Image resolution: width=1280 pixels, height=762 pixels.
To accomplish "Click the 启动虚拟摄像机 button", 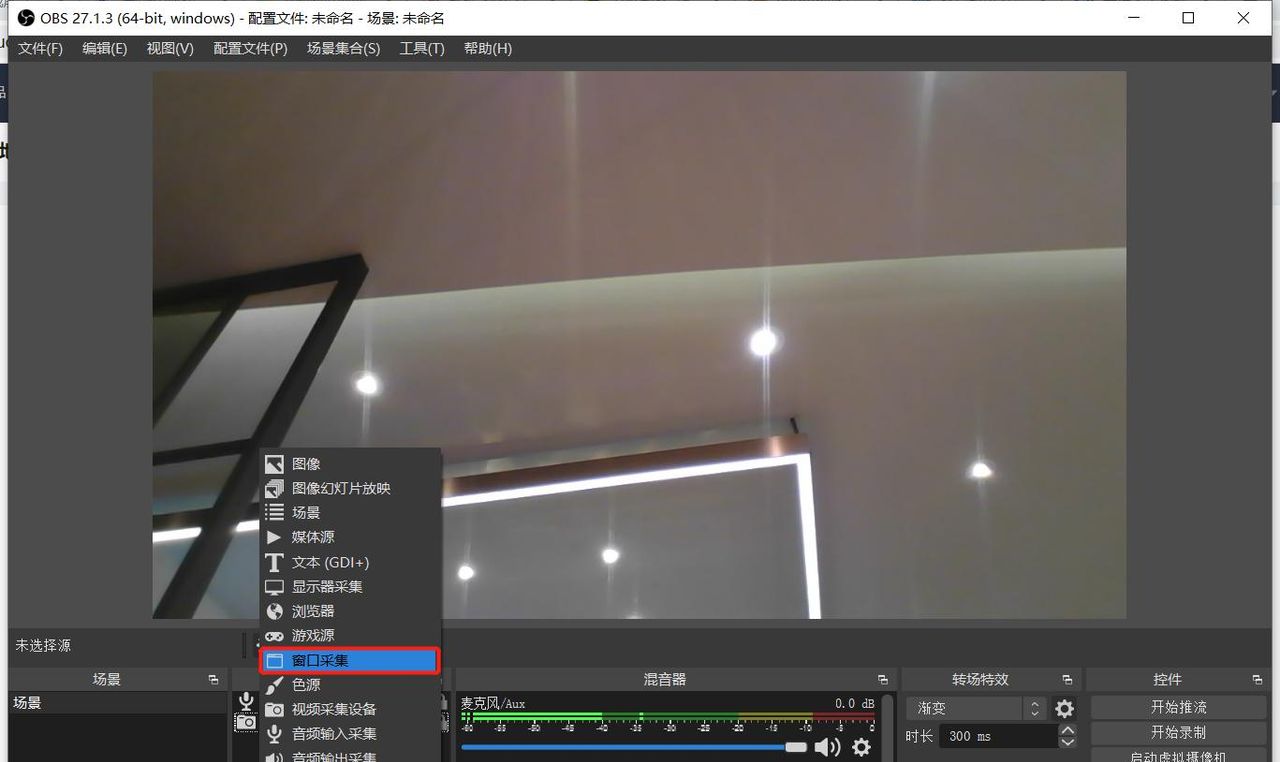I will pos(1179,755).
